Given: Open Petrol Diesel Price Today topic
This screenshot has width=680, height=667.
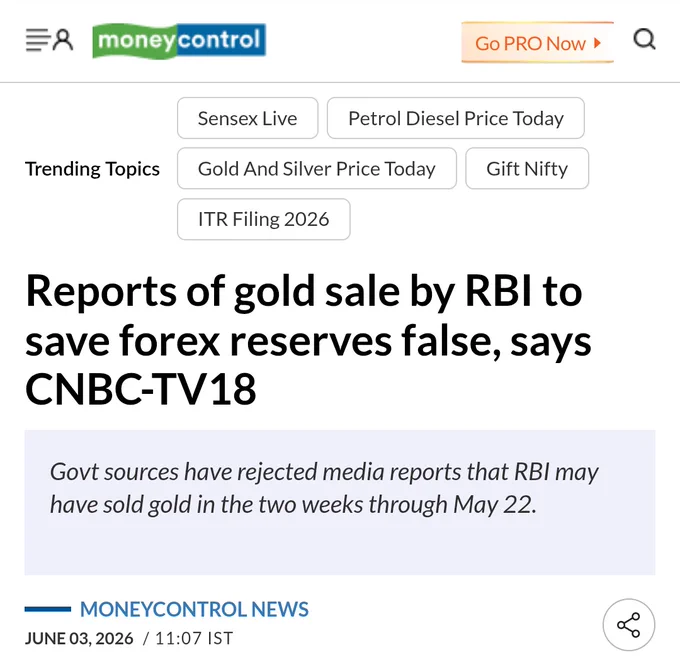Looking at the screenshot, I should (x=456, y=118).
